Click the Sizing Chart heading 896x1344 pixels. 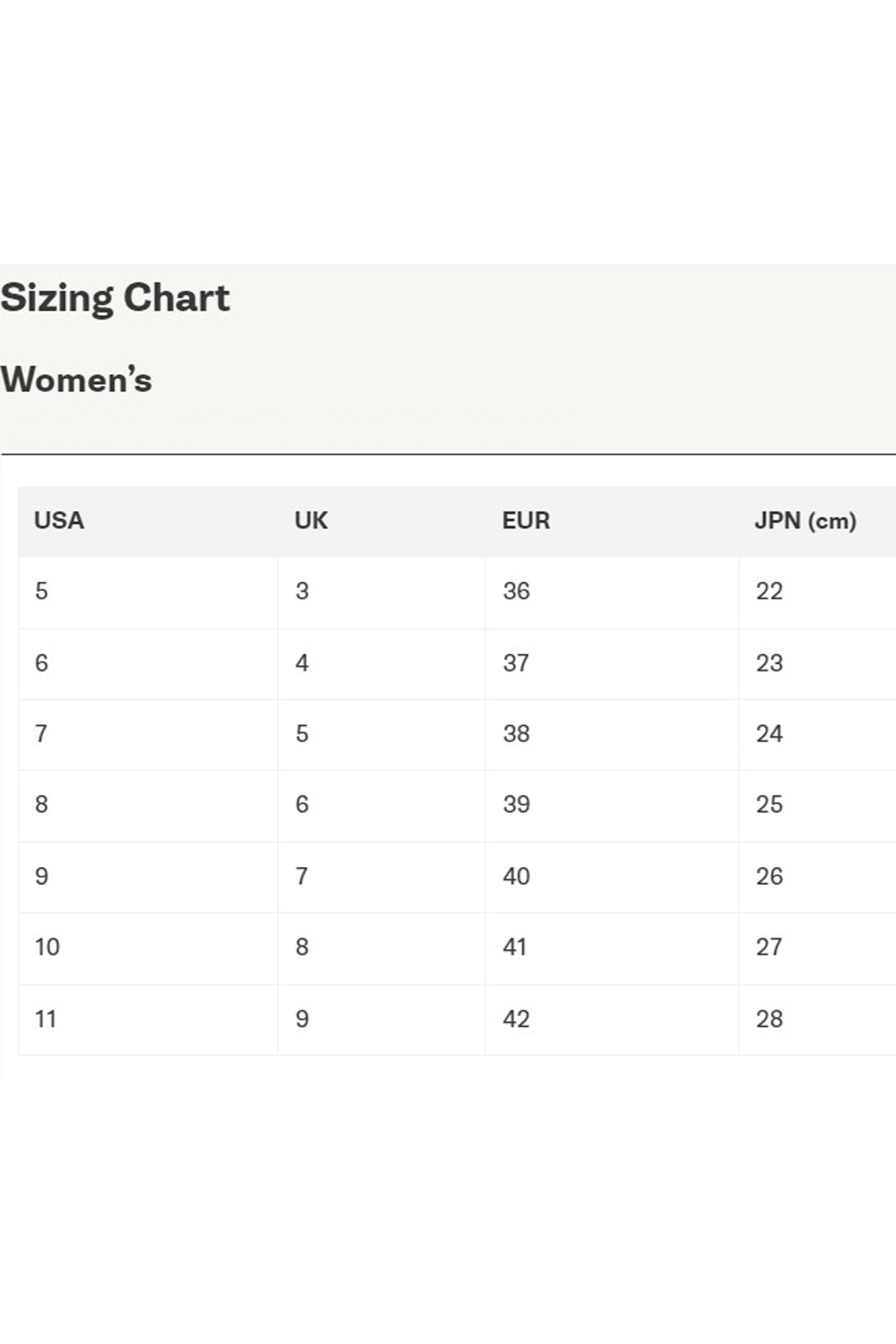[115, 298]
